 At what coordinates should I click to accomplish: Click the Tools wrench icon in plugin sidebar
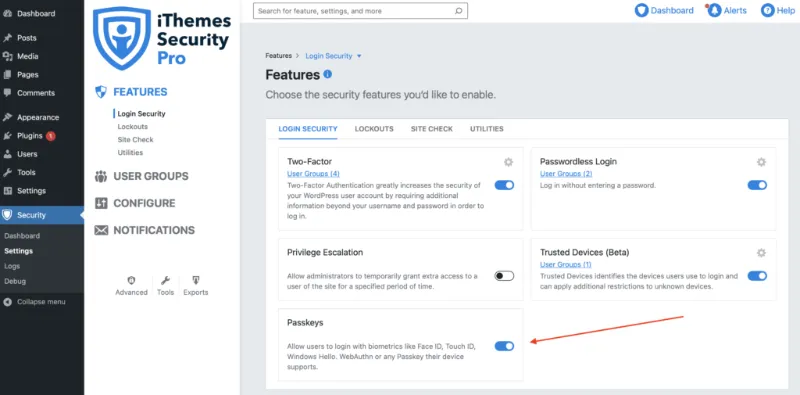click(x=165, y=280)
